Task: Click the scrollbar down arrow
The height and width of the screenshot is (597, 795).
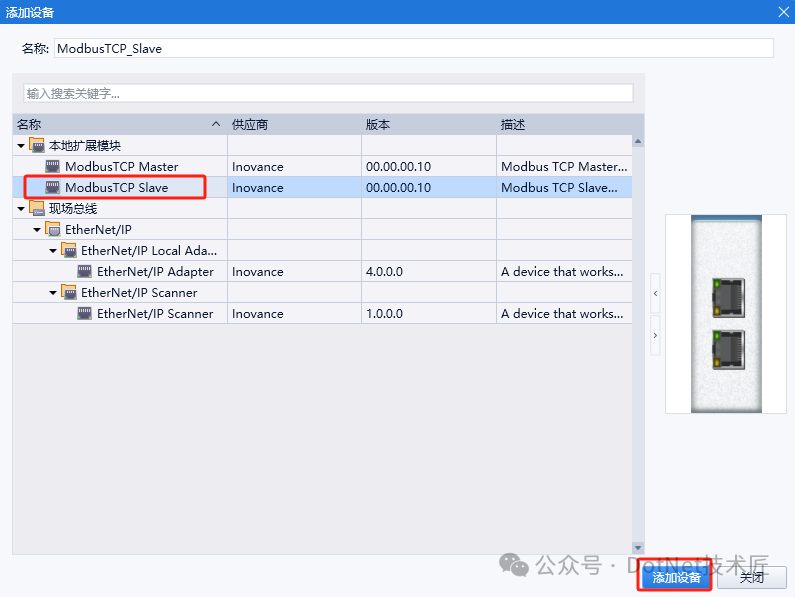Action: pos(638,548)
